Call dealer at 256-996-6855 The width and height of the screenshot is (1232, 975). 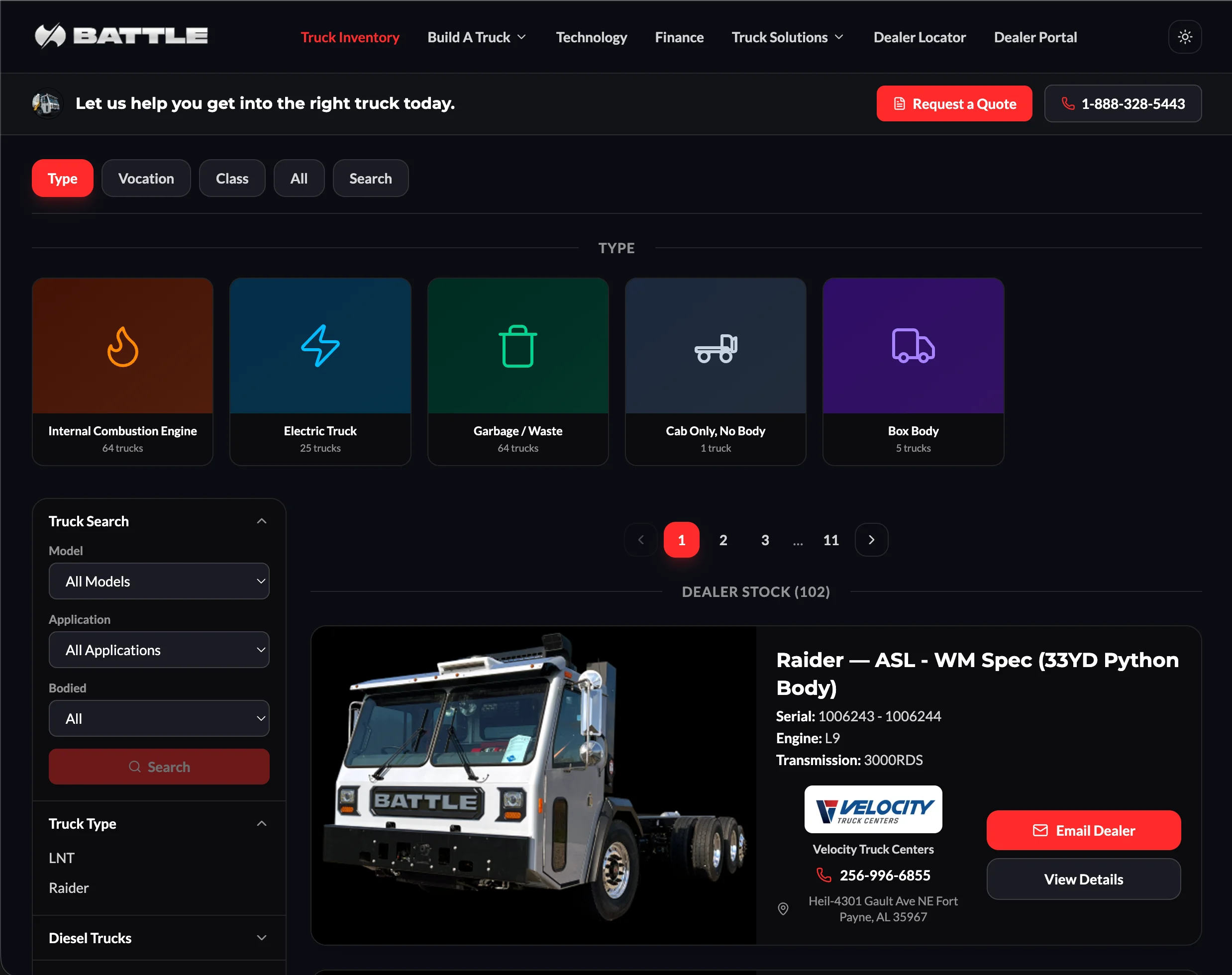pyautogui.click(x=873, y=875)
